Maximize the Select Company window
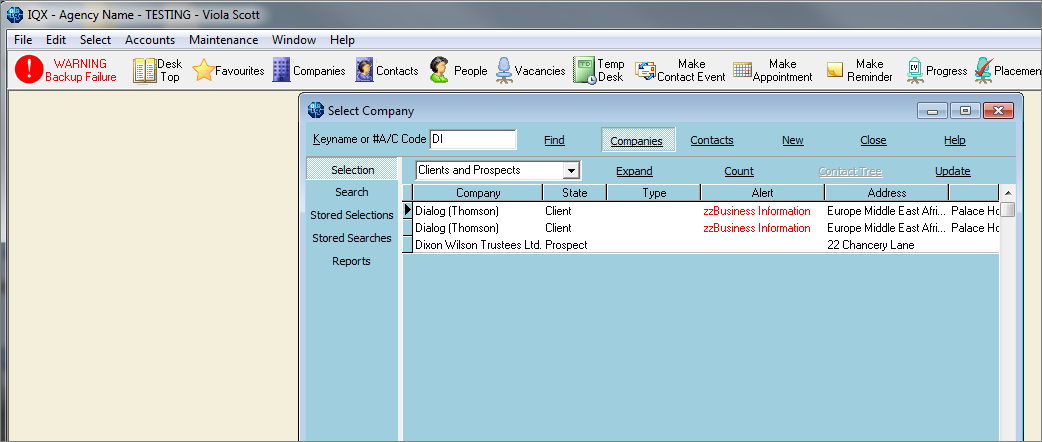This screenshot has width=1042, height=442. point(965,111)
